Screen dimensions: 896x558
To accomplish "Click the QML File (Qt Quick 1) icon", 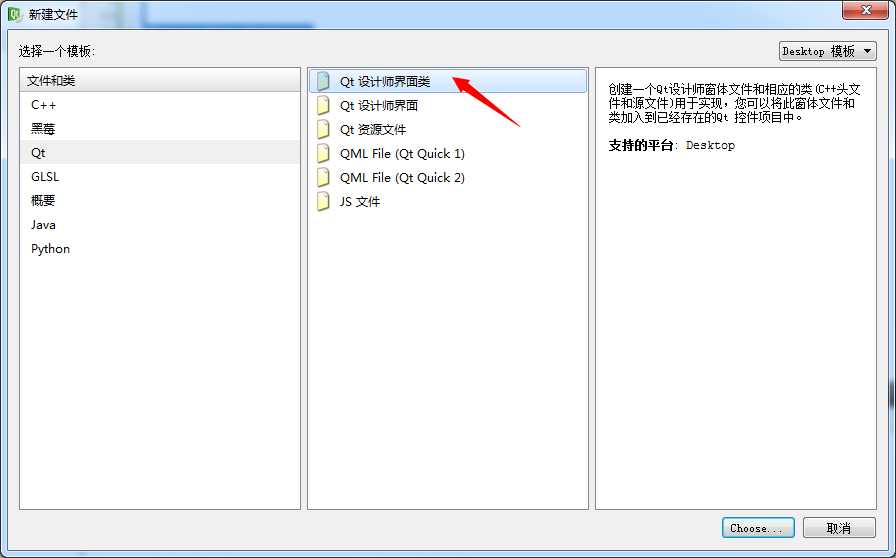I will tap(323, 153).
